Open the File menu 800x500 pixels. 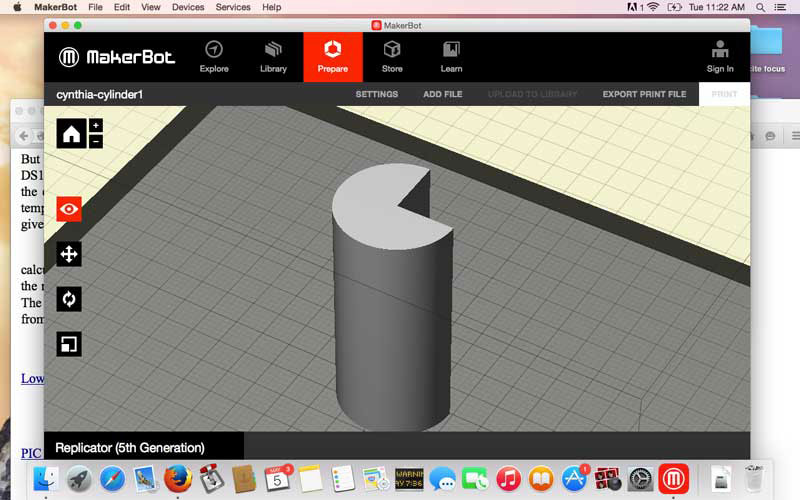coord(95,7)
